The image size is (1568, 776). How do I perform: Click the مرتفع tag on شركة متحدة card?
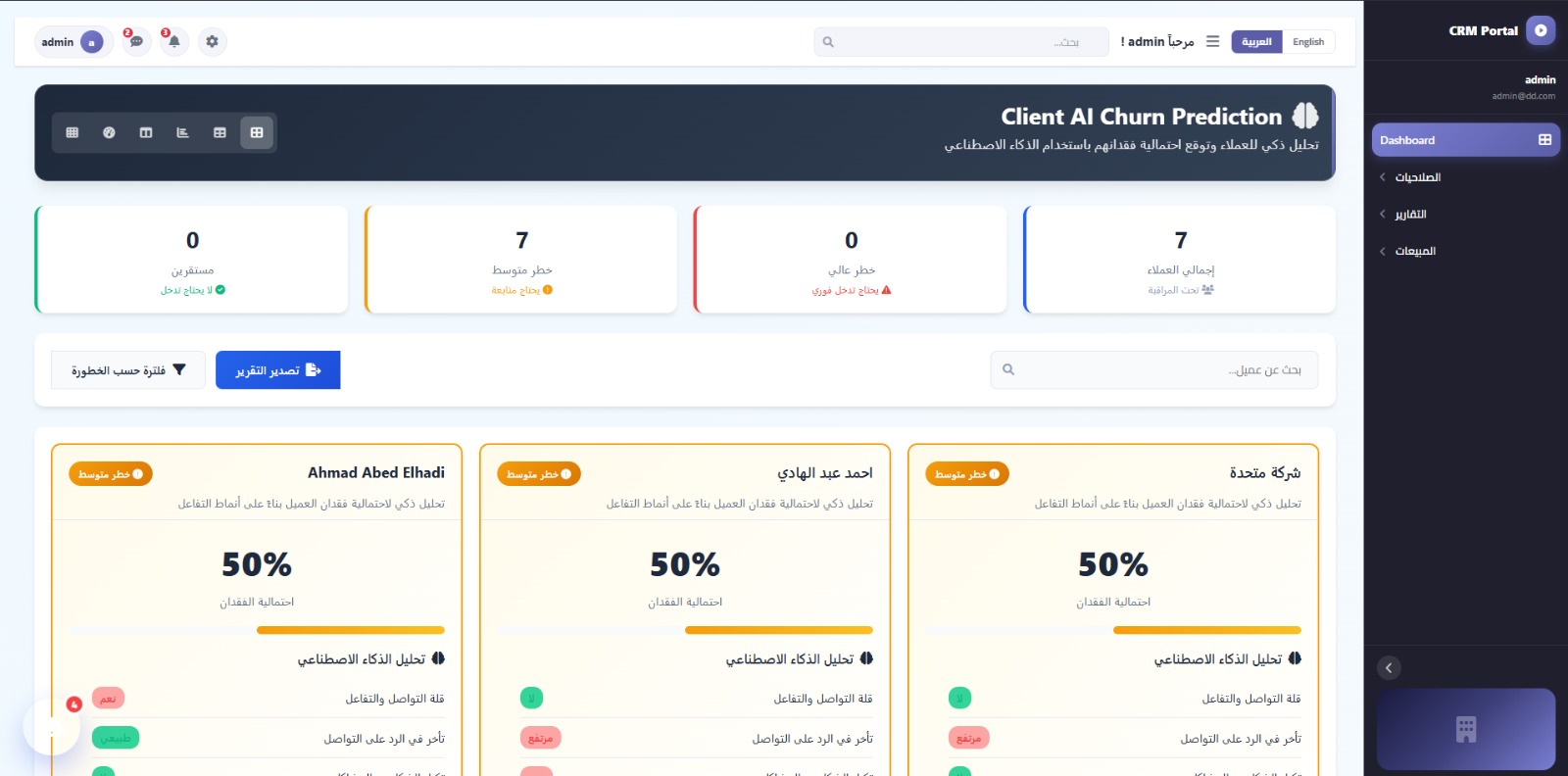click(x=969, y=738)
